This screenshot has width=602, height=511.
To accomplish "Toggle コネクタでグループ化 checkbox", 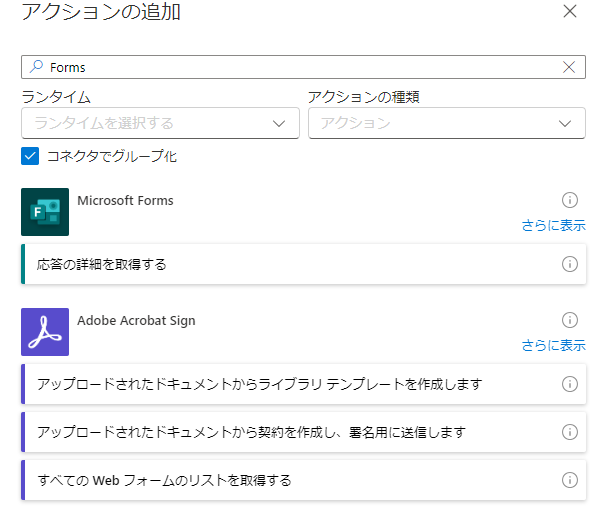I will click(30, 156).
